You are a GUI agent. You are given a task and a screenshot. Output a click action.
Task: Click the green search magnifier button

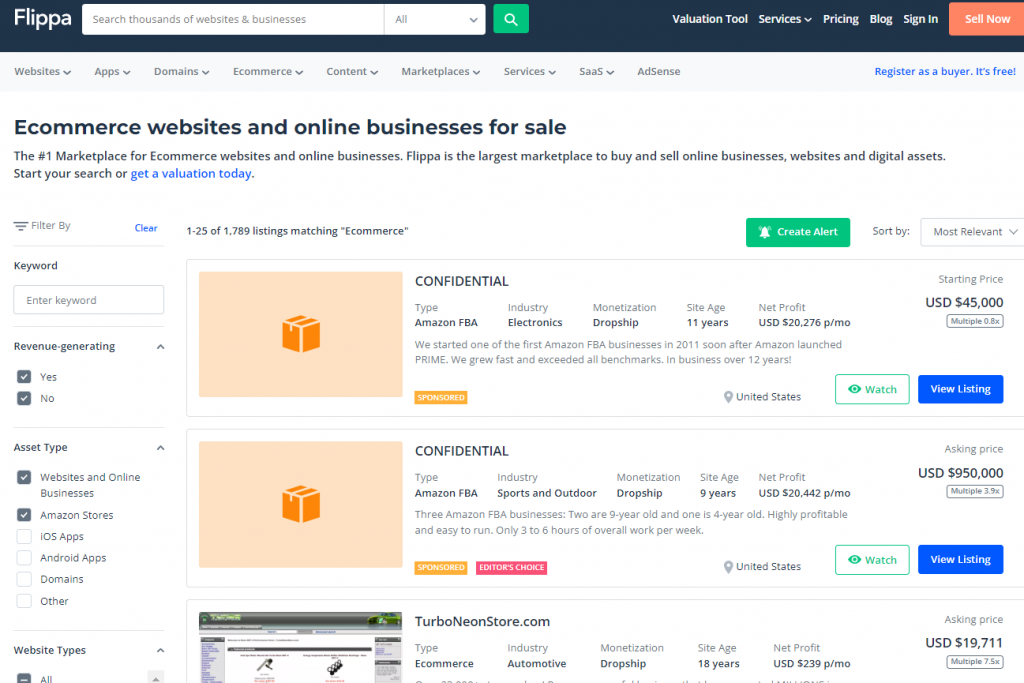511,19
